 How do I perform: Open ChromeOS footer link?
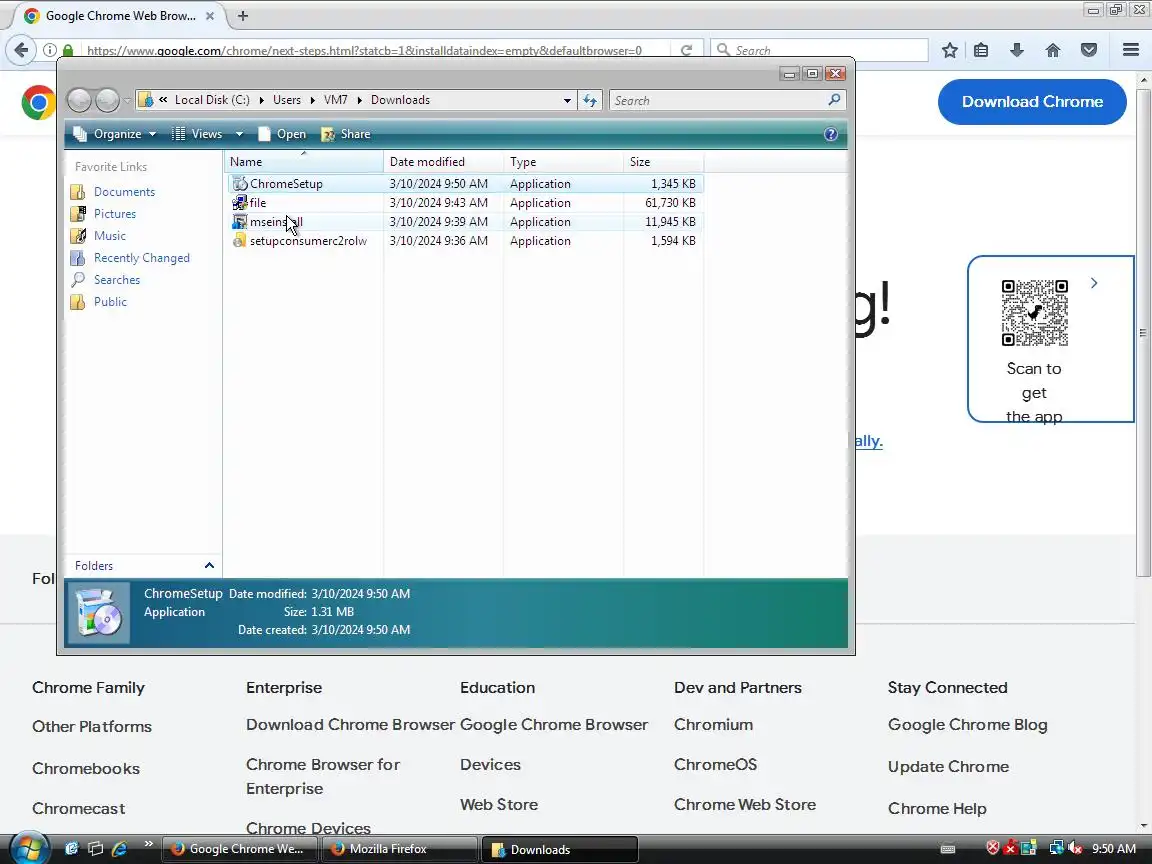716,764
